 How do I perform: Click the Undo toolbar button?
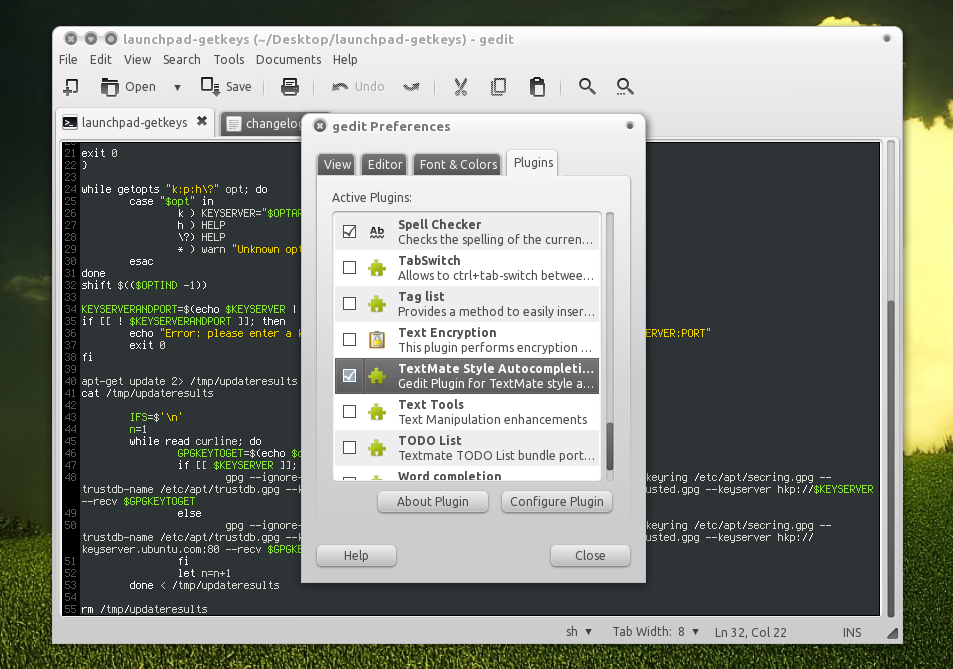click(x=358, y=87)
